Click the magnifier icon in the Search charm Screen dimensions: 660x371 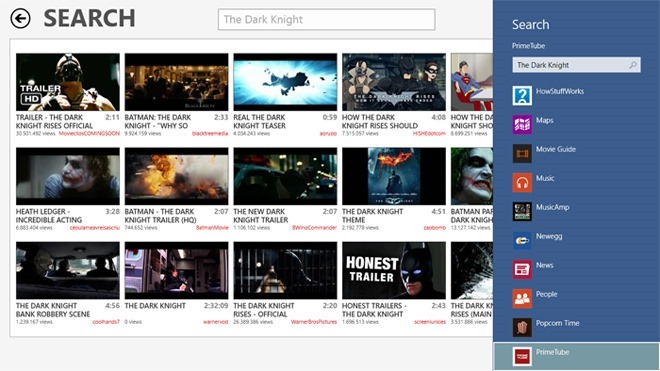click(633, 65)
